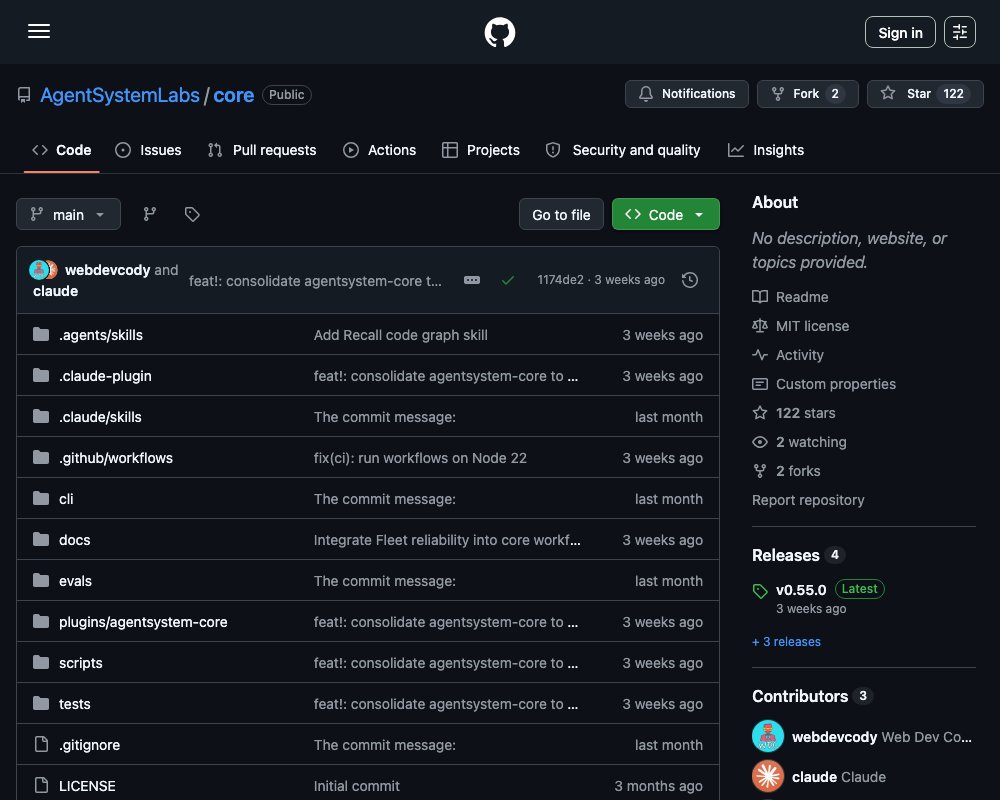Click the Sign in button
1000x800 pixels.
(900, 32)
